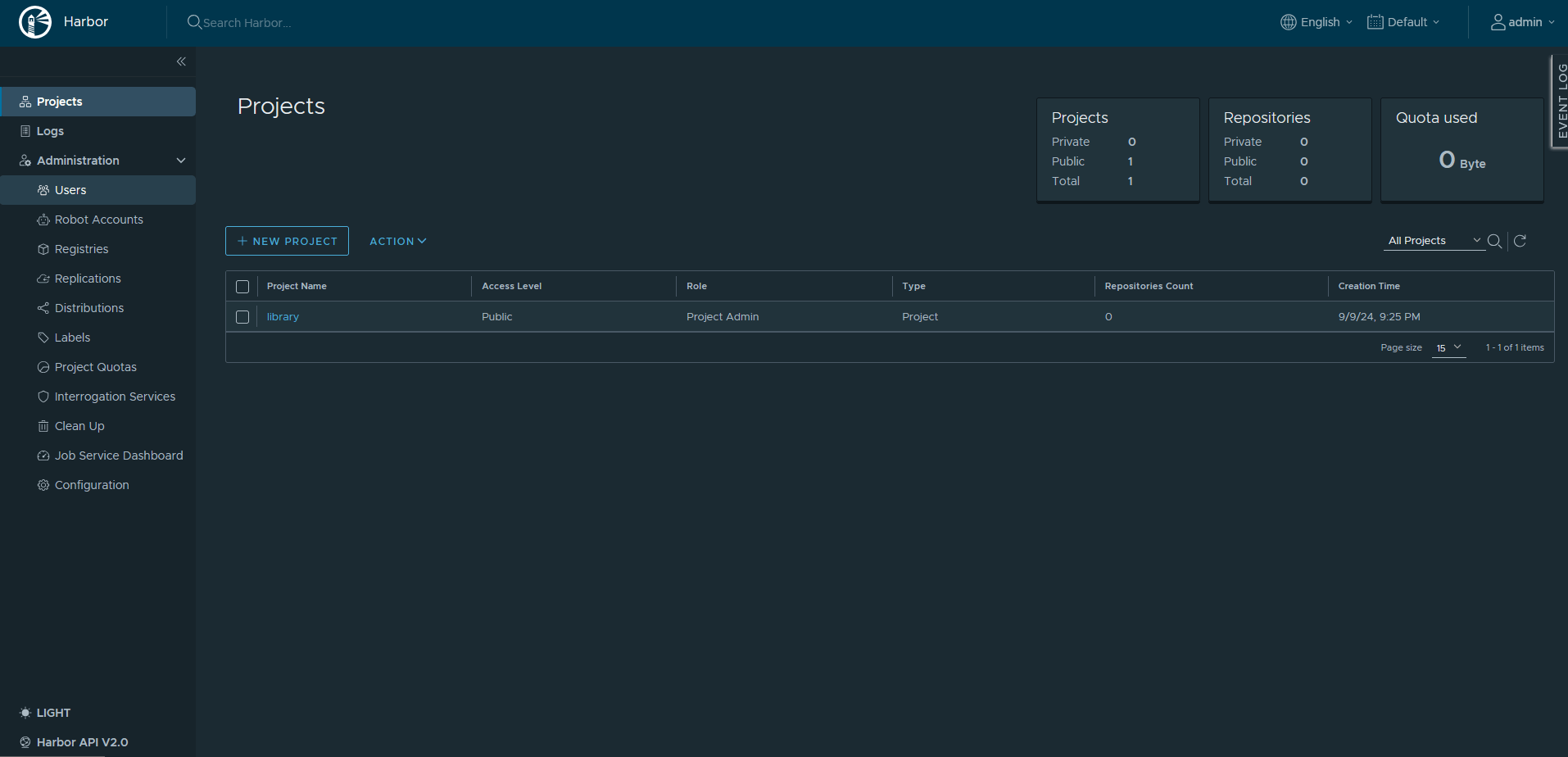The height and width of the screenshot is (757, 1568).
Task: Click the Harbor title text
Action: [x=86, y=22]
